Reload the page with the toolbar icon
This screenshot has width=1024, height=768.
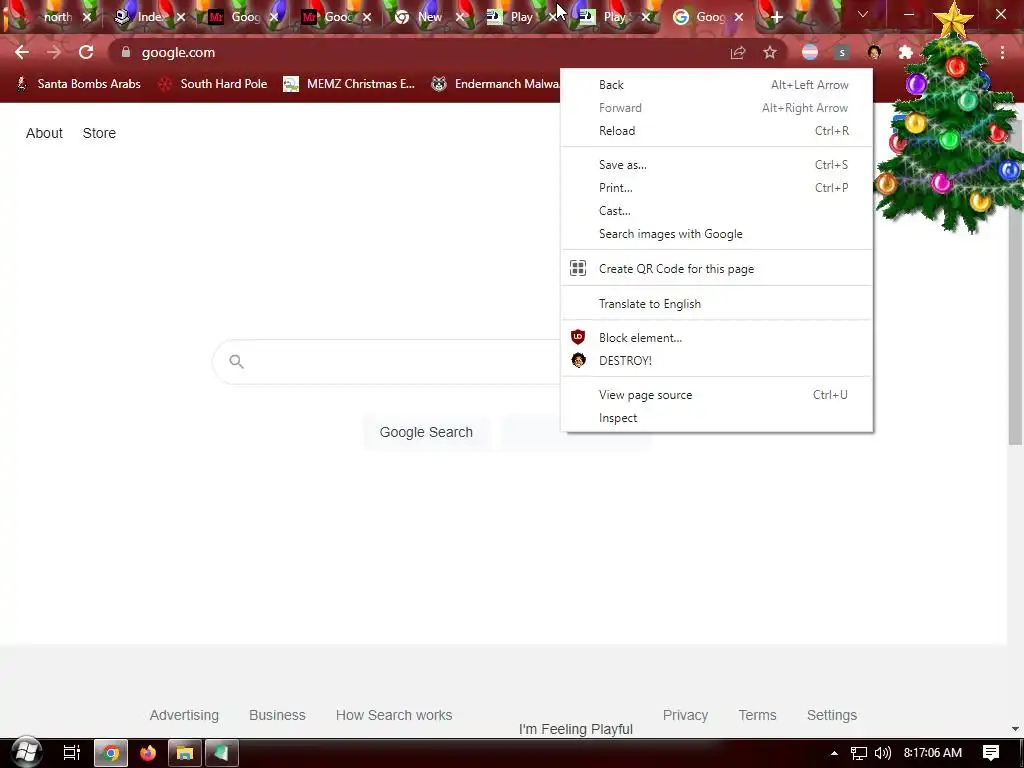[86, 52]
